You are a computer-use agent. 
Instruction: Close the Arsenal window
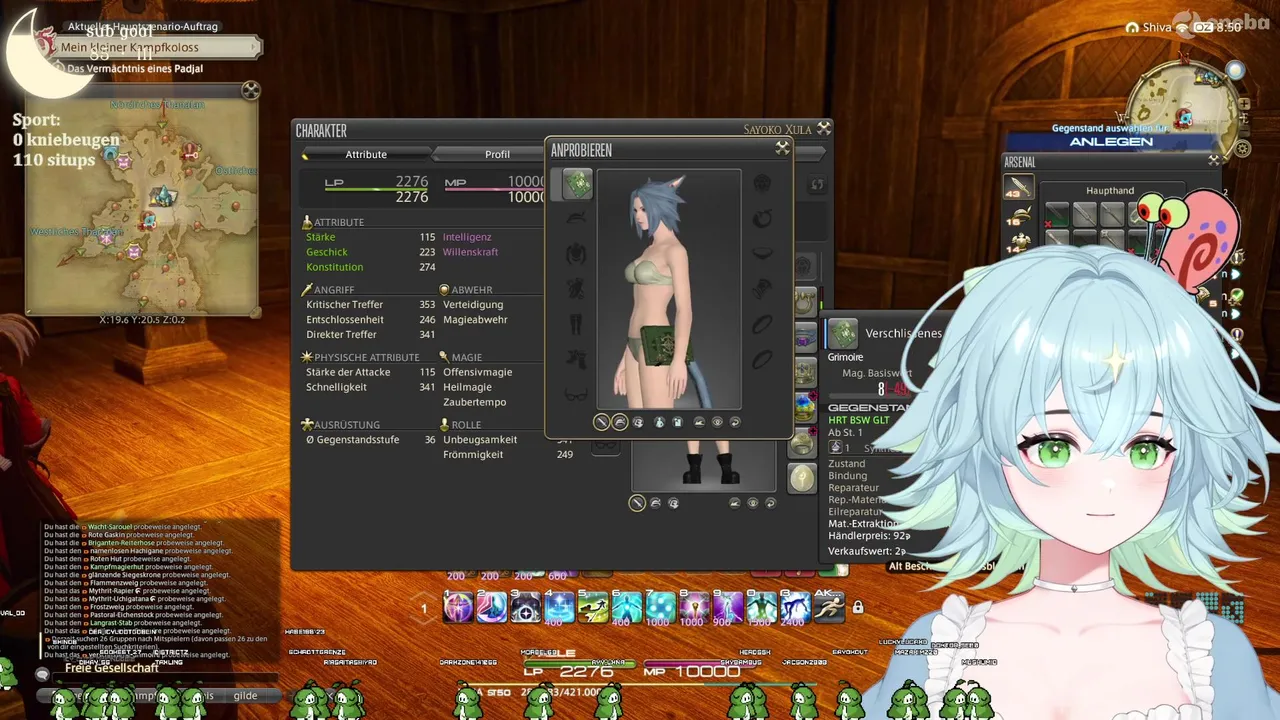coord(1213,160)
